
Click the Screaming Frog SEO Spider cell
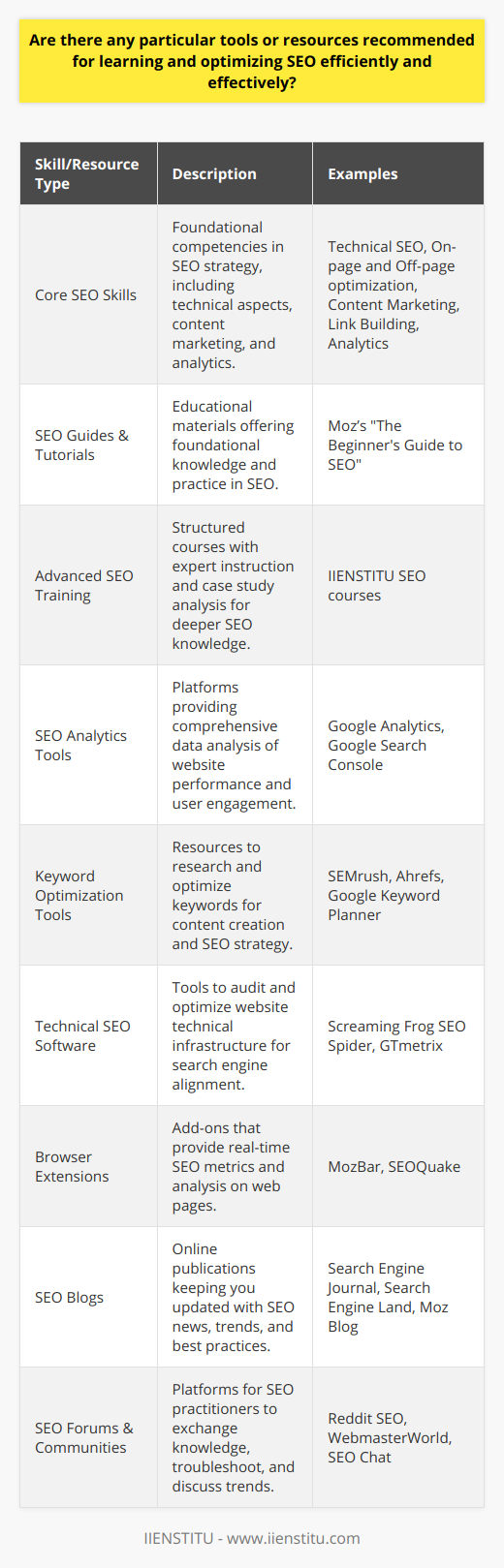coord(396,1036)
